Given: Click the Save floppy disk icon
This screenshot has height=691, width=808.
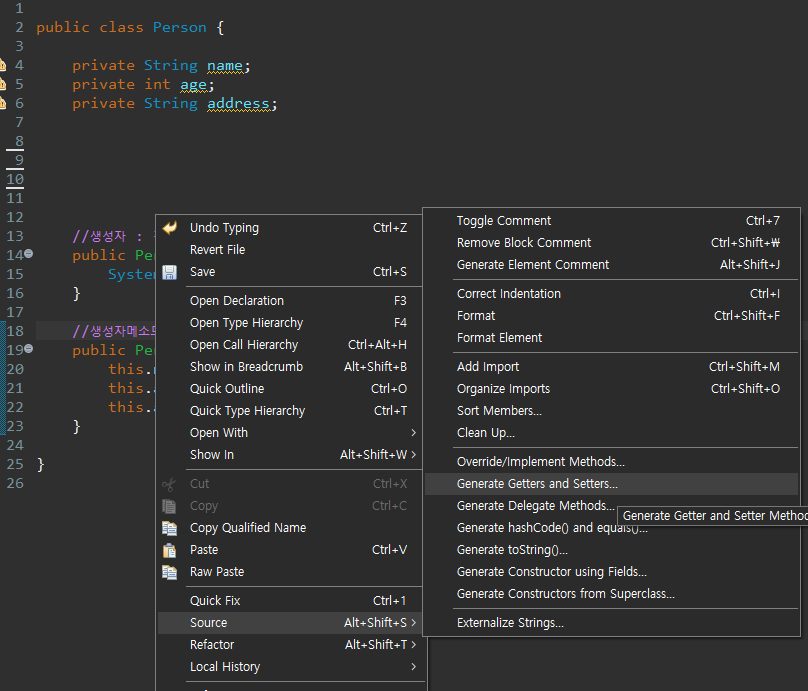Looking at the screenshot, I should click(x=170, y=272).
